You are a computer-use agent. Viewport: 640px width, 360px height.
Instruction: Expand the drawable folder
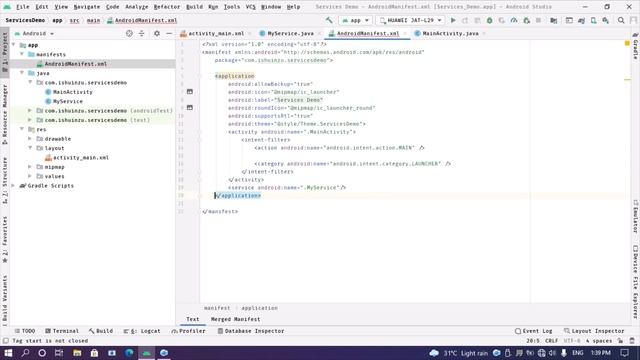point(30,138)
